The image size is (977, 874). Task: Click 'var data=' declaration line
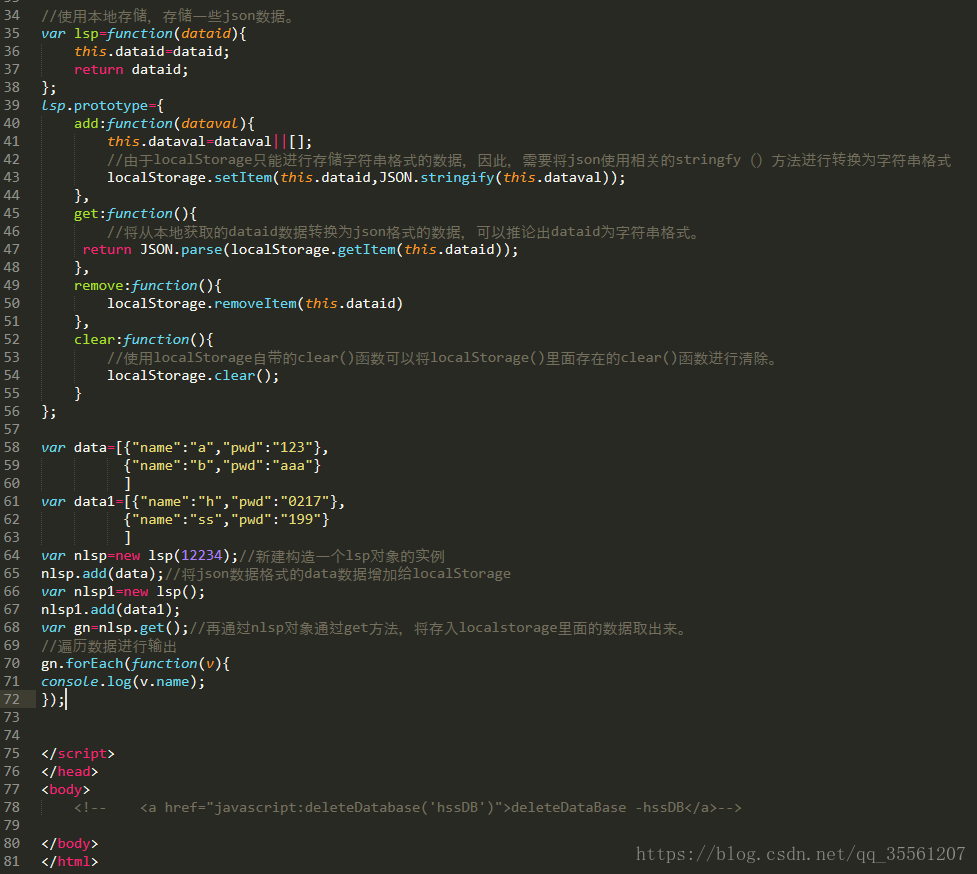pos(184,447)
